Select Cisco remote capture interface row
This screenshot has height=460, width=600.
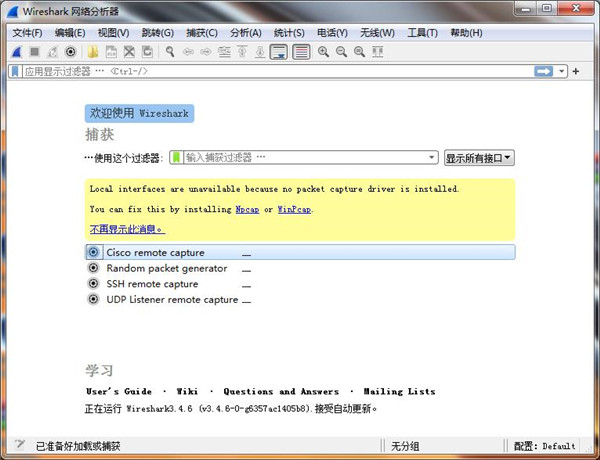(x=300, y=252)
